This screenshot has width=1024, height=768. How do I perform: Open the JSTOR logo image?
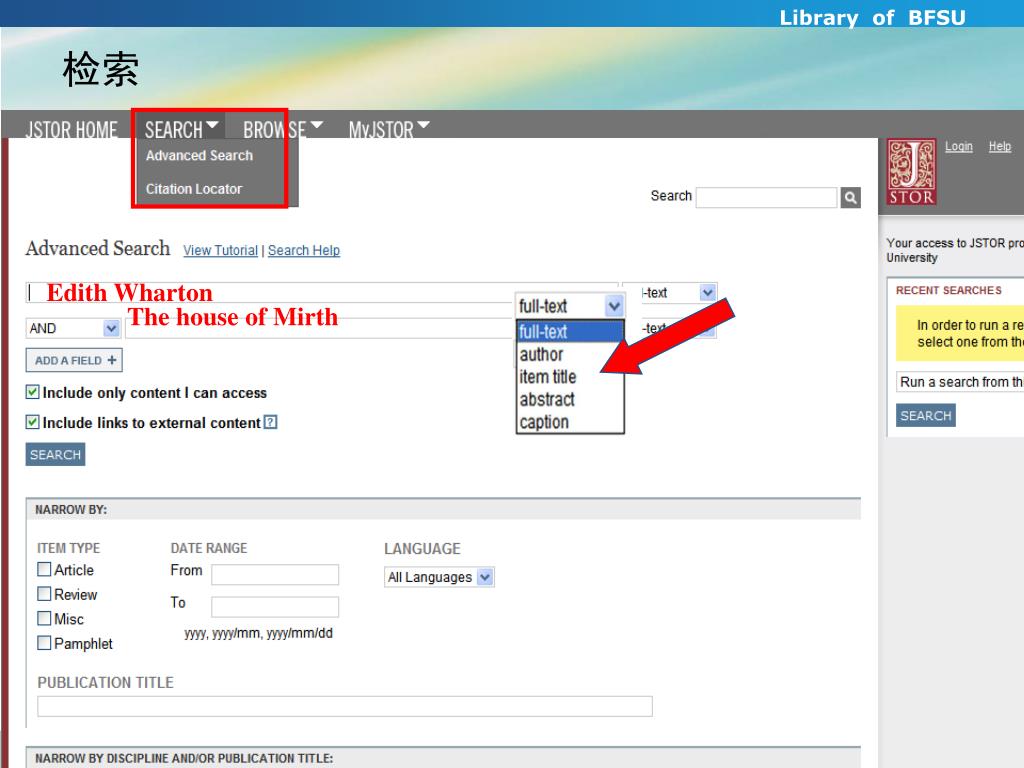coord(911,172)
